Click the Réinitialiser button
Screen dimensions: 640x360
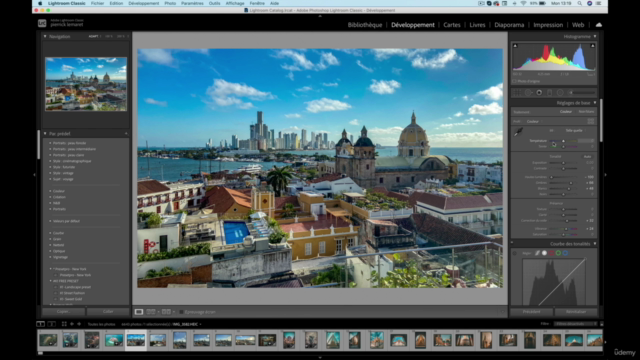pos(576,311)
